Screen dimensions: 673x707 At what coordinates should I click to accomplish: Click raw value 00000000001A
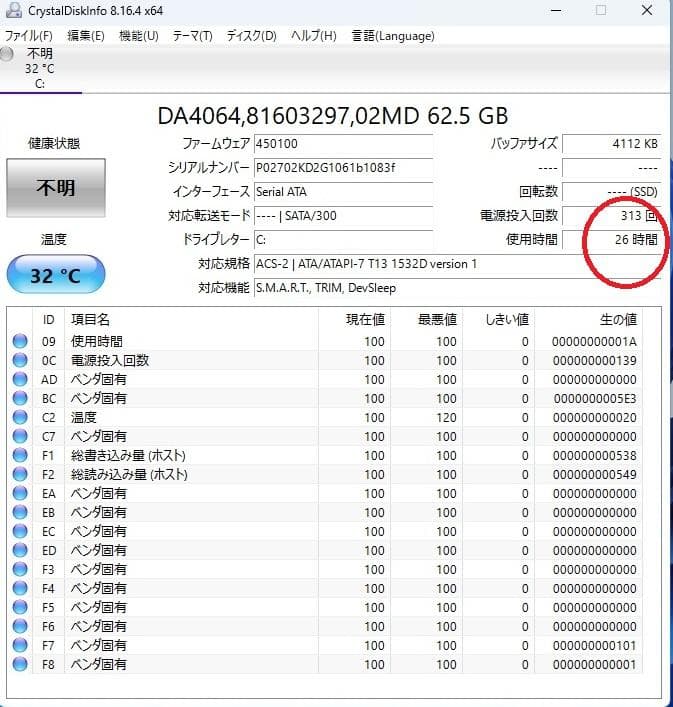pos(594,342)
